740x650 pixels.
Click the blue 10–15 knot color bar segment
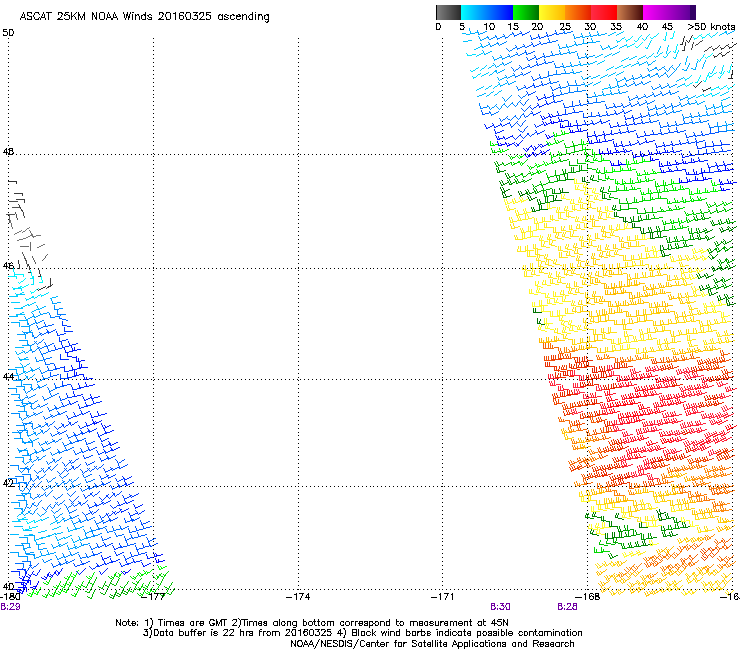(500, 12)
